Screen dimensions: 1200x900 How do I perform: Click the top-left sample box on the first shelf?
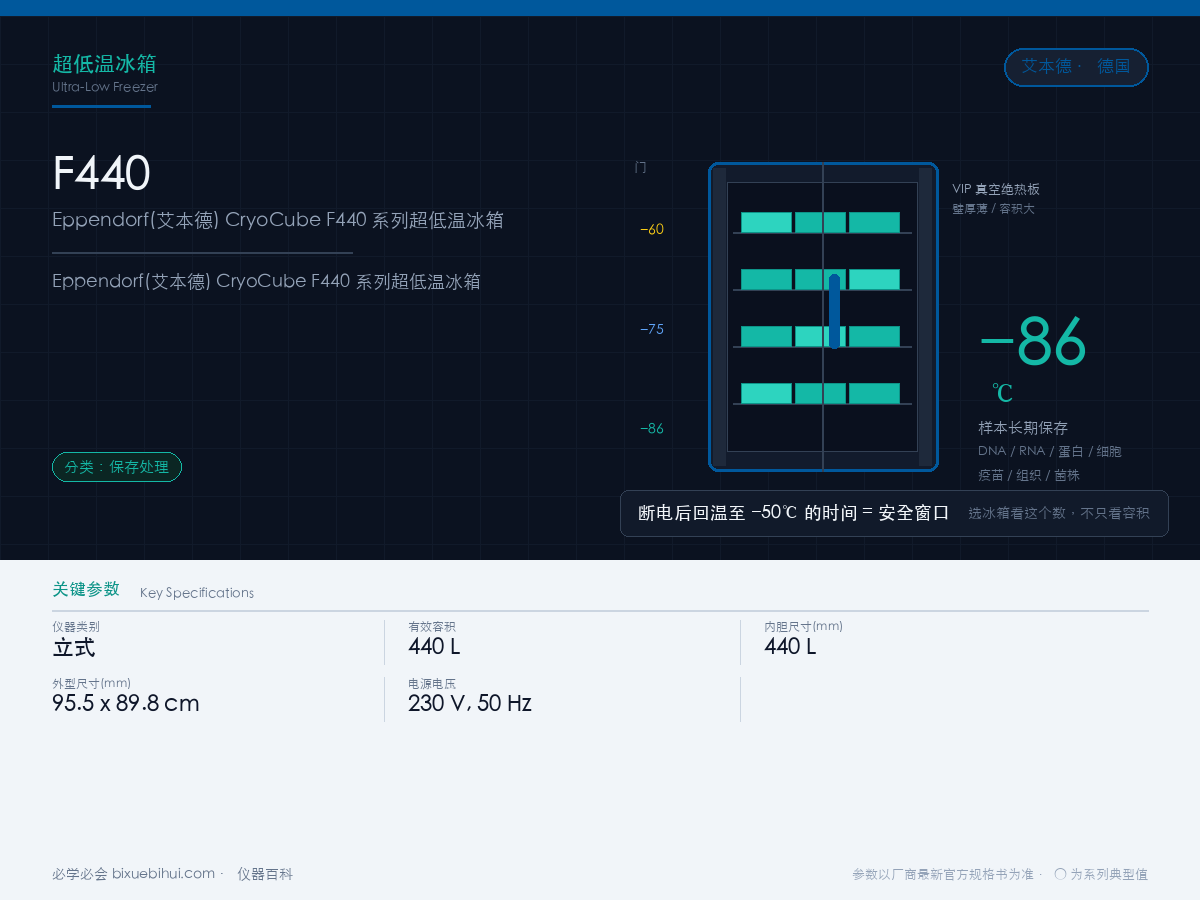(x=766, y=222)
